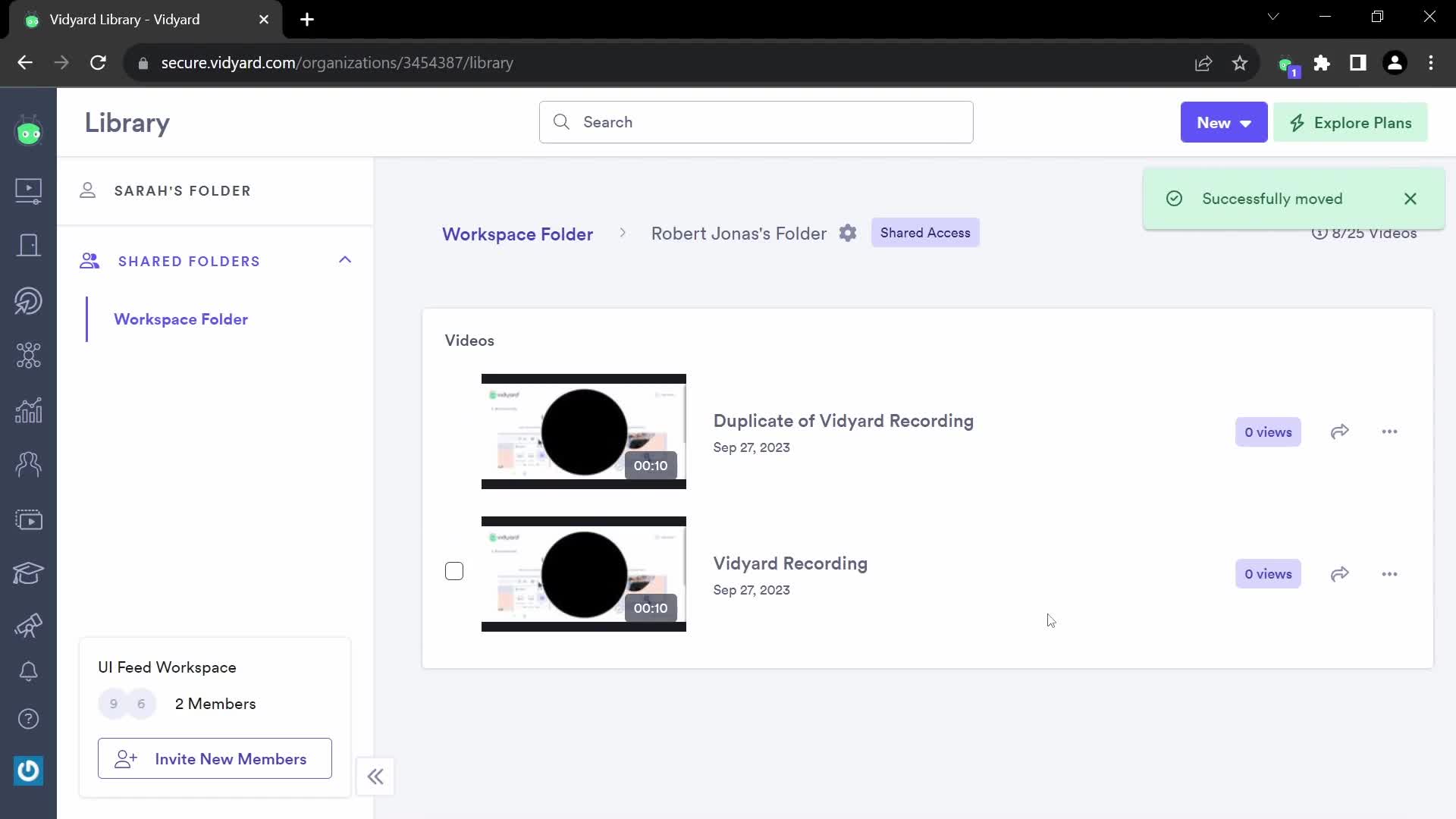Open the spiral prospector icon in the sidebar
The height and width of the screenshot is (819, 1456).
click(x=29, y=300)
